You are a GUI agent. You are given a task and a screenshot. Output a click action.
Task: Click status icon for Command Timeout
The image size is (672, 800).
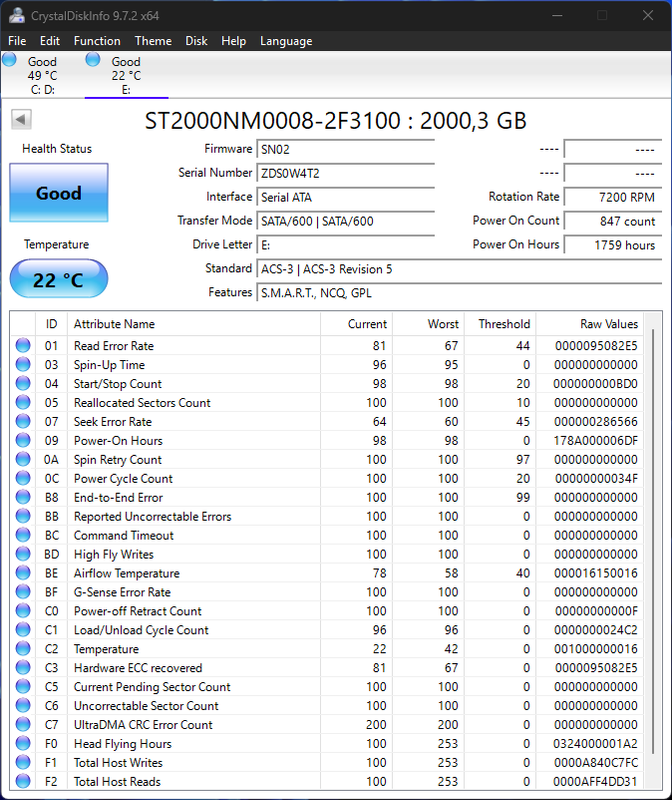click(23, 535)
